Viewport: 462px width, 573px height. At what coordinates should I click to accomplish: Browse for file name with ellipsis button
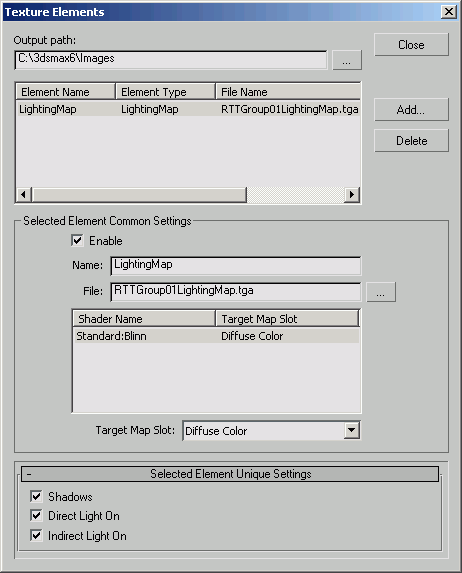coord(381,292)
